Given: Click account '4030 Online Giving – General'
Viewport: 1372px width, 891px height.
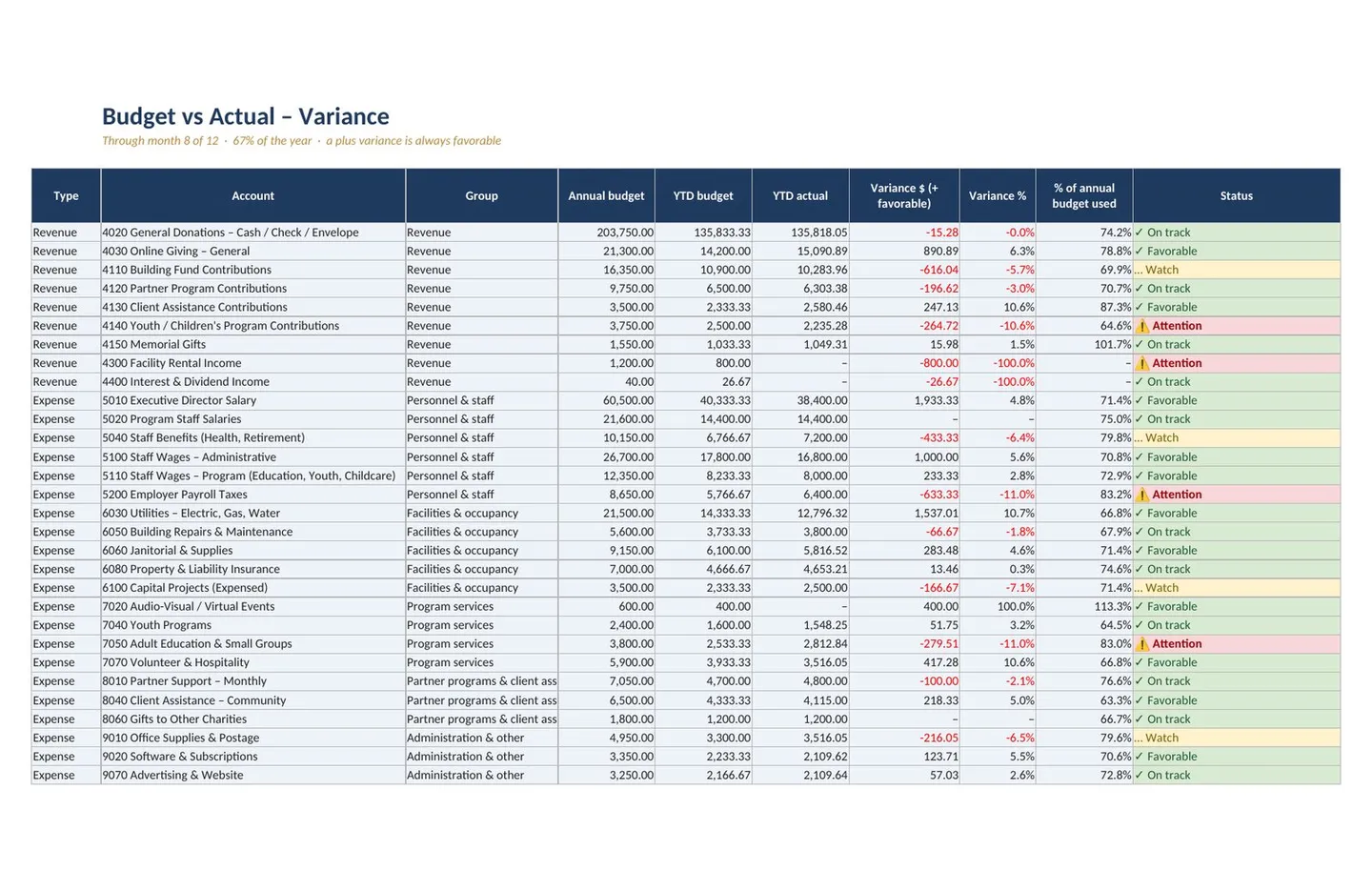Looking at the screenshot, I should [x=252, y=251].
